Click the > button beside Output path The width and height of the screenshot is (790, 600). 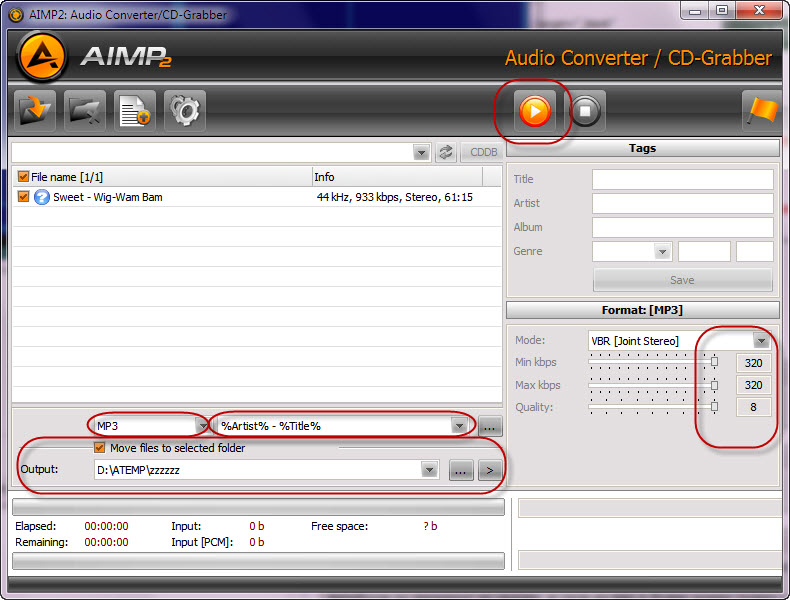489,471
